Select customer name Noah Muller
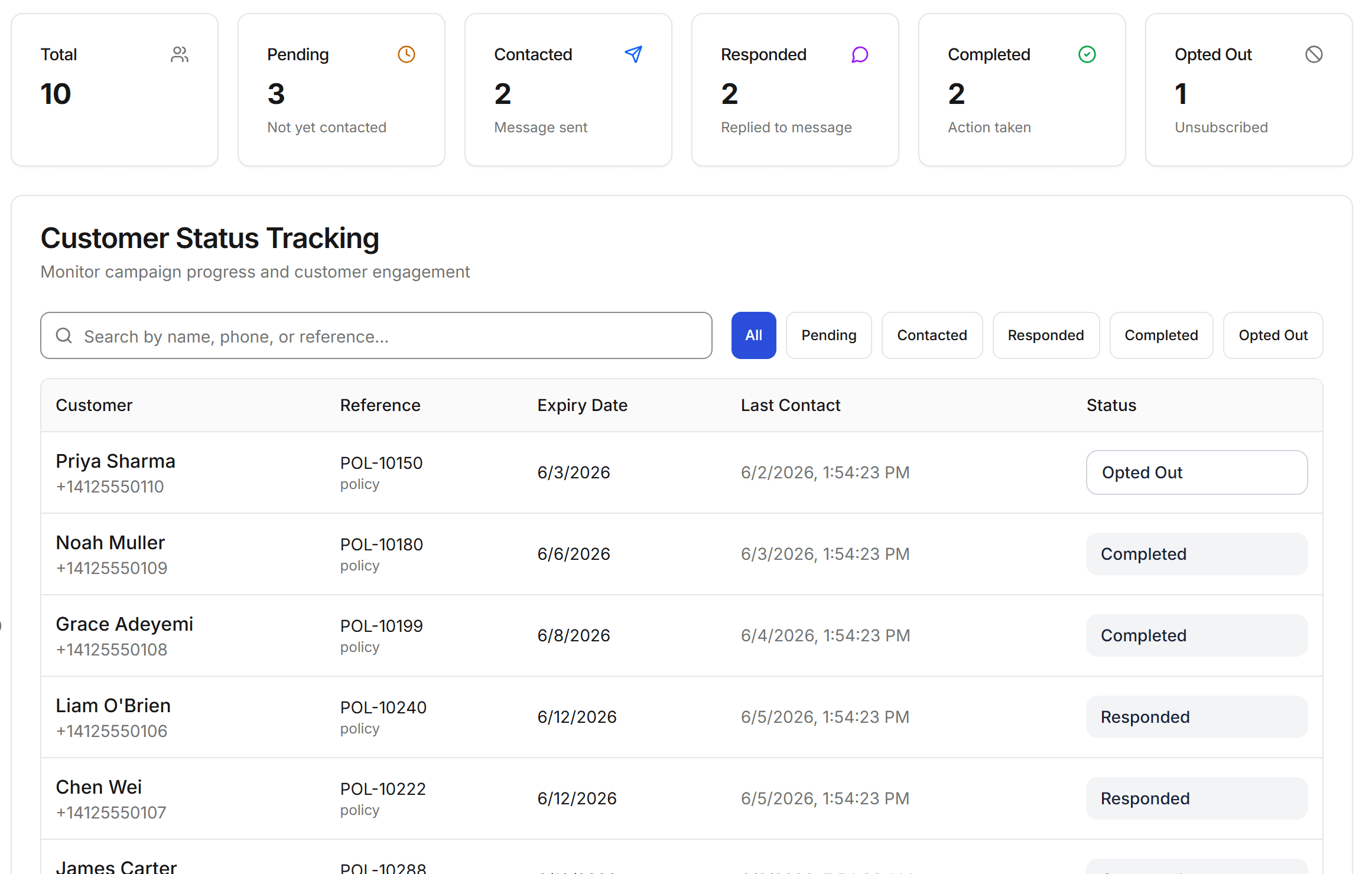Screen dimensions: 1372x874 pyautogui.click(x=110, y=543)
